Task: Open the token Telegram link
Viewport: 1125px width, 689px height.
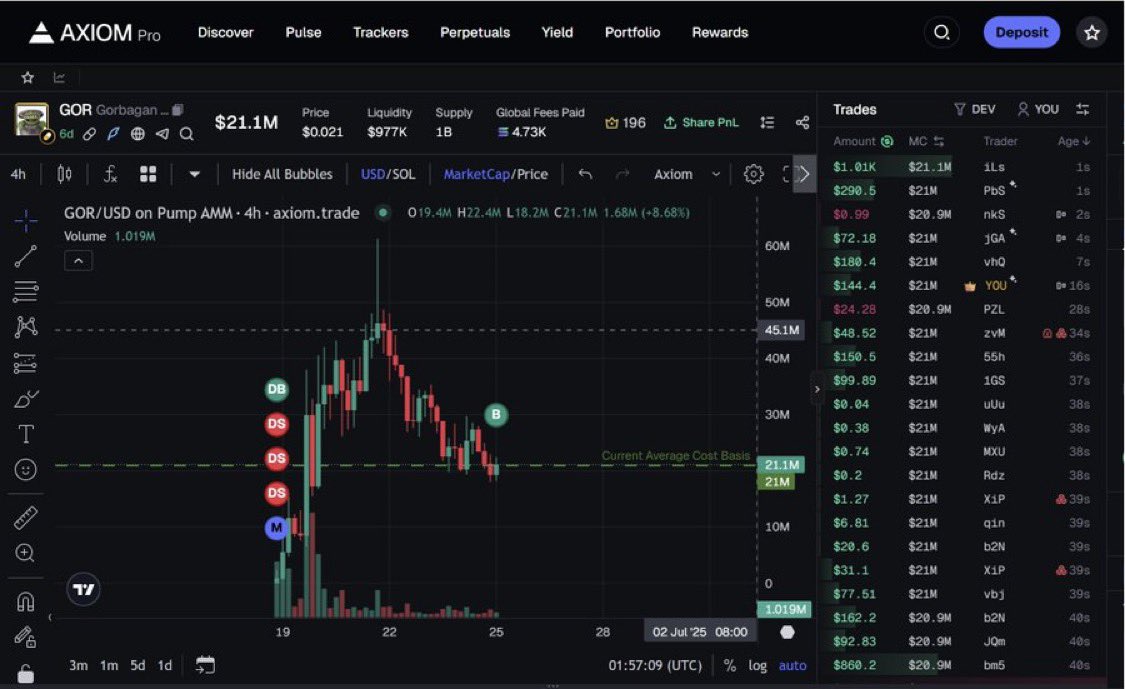Action: pyautogui.click(x=162, y=133)
